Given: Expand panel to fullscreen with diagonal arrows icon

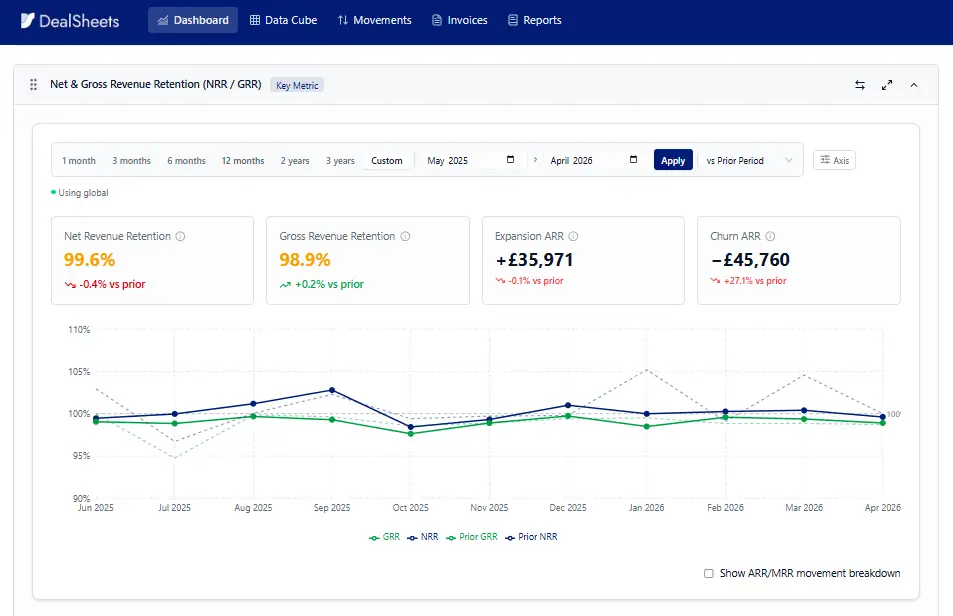Looking at the screenshot, I should pyautogui.click(x=887, y=85).
